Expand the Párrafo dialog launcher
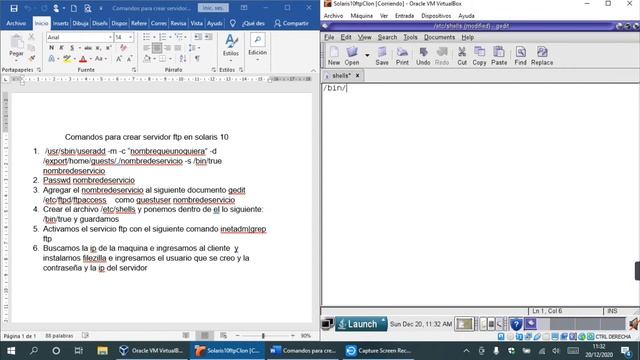Screen dimensions: 640x360 point(213,70)
